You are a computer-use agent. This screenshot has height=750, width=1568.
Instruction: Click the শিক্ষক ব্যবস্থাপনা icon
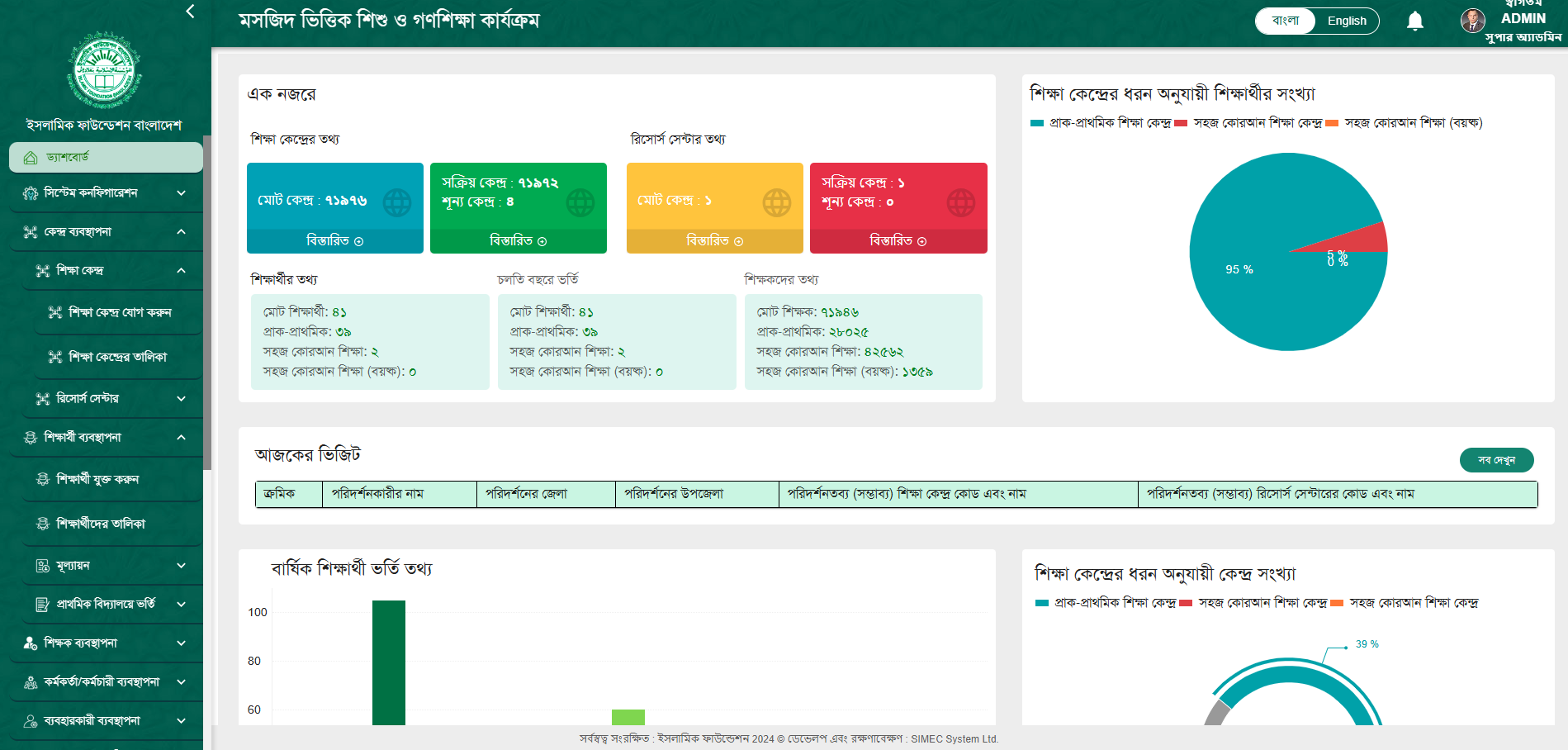point(31,643)
